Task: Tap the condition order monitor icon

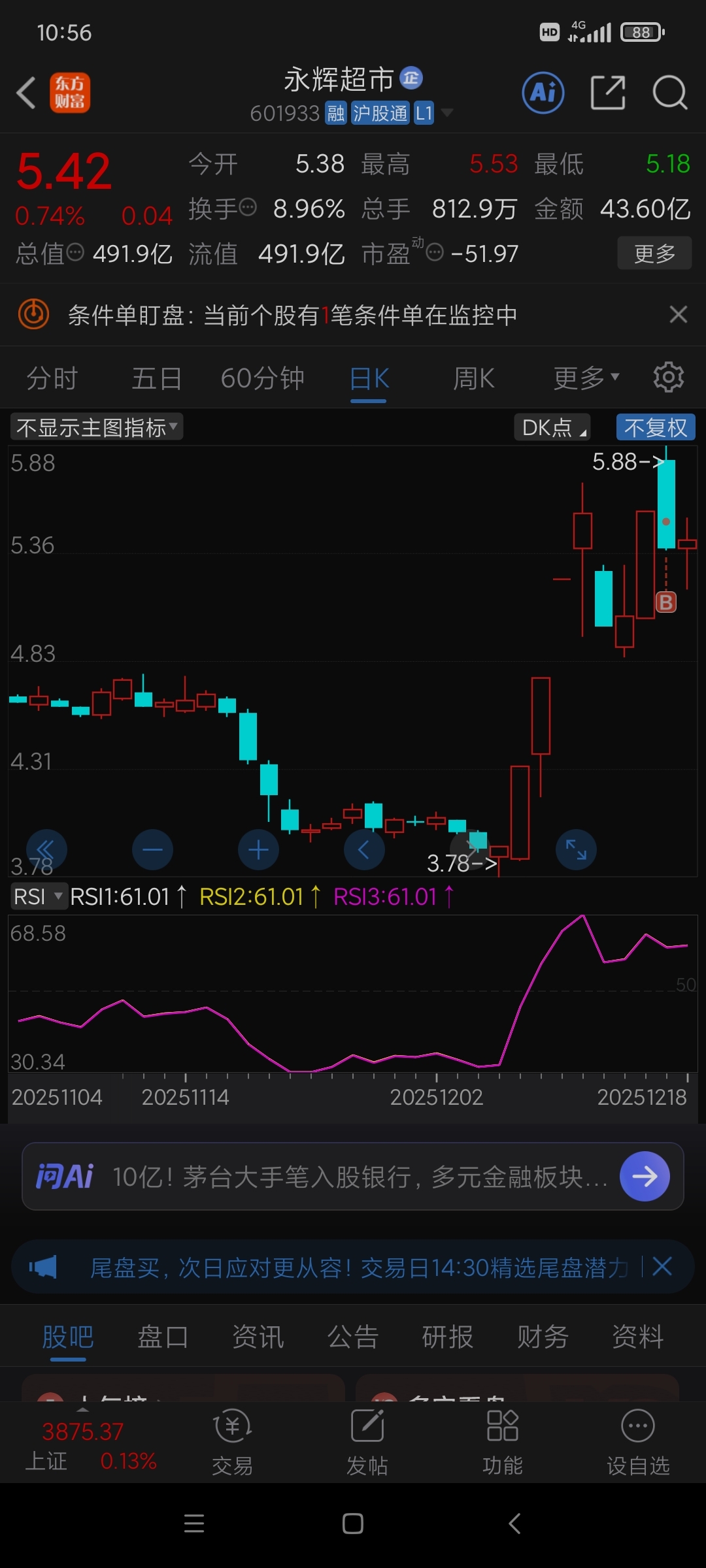Action: [33, 314]
